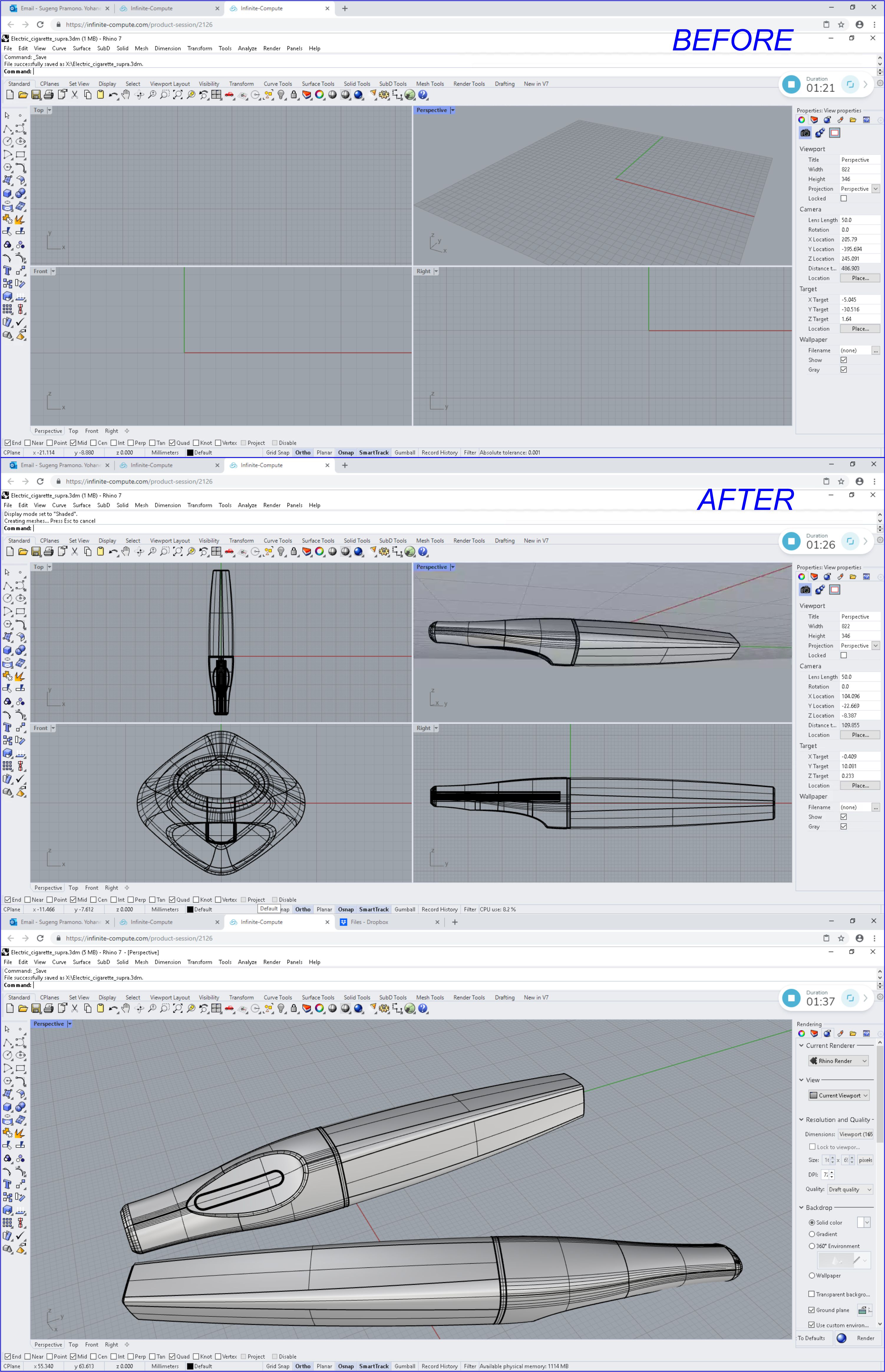Image resolution: width=885 pixels, height=1372 pixels.
Task: Click the Solid color backdrop swatch
Action: point(860,1223)
